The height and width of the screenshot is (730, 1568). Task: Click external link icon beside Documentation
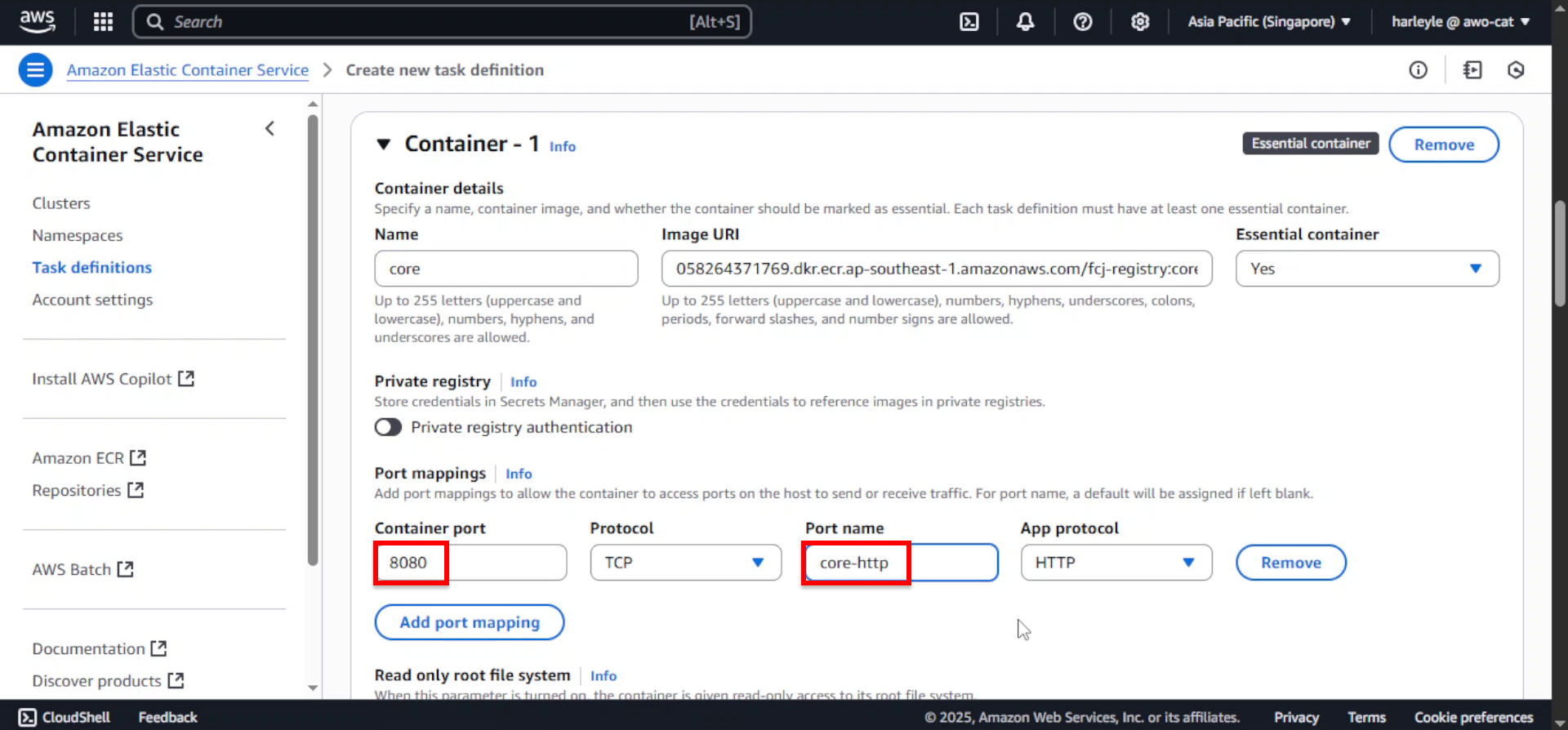coord(158,648)
